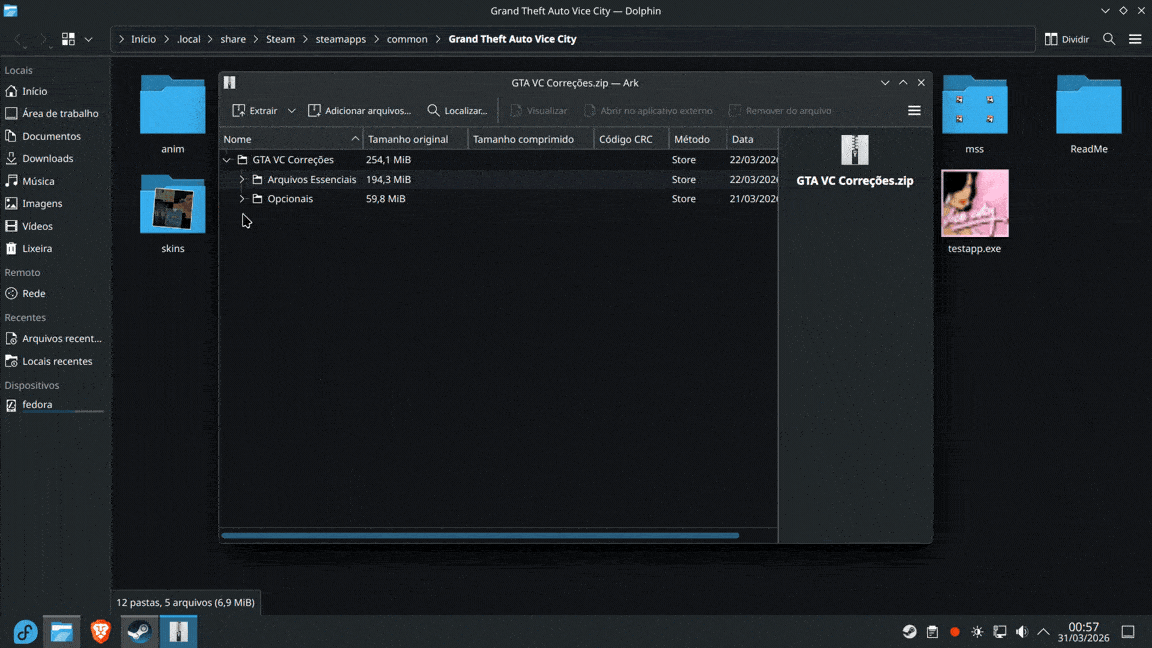
Task: Select the fedora device in sidebar
Action: 55,405
